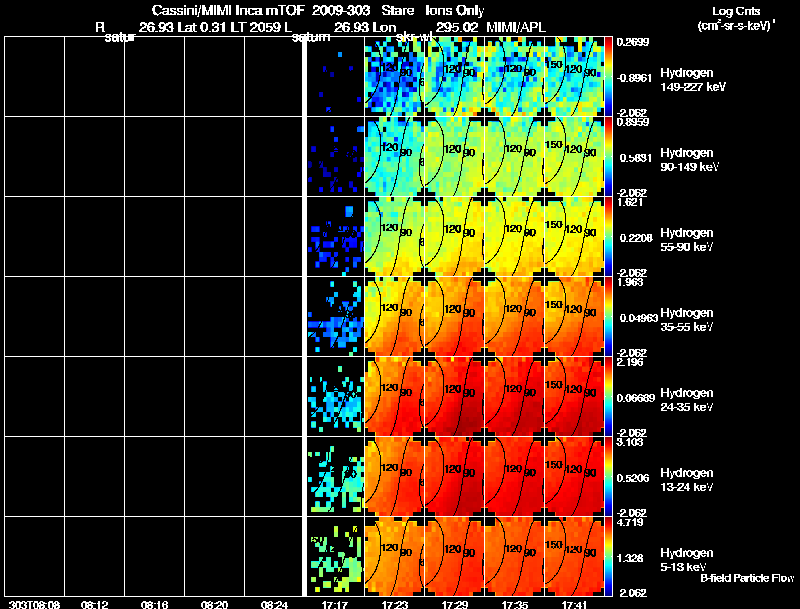Click the '17:29' time axis label
The height and width of the screenshot is (609, 800).
(x=455, y=604)
